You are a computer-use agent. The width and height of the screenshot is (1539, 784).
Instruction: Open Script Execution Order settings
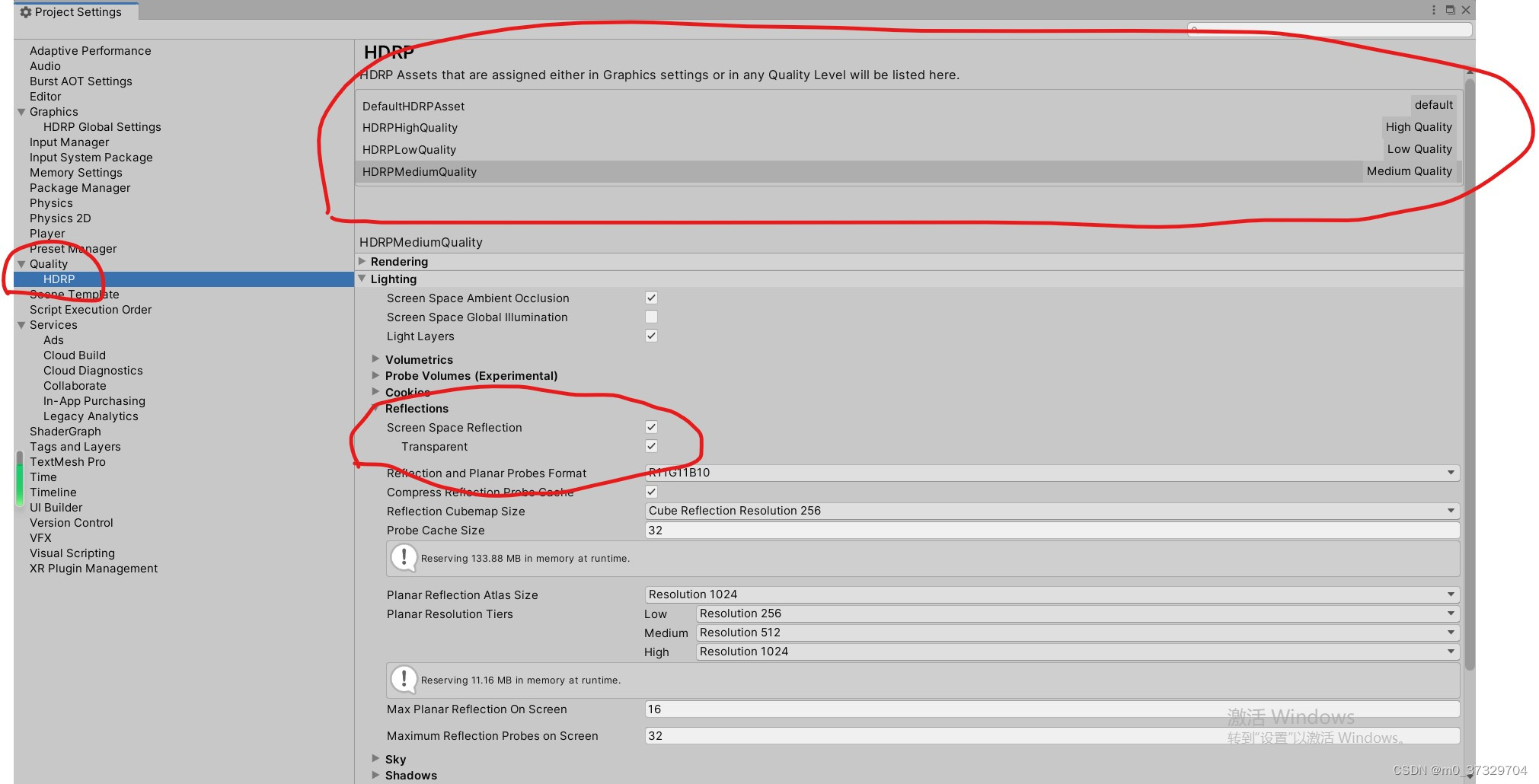click(x=91, y=310)
